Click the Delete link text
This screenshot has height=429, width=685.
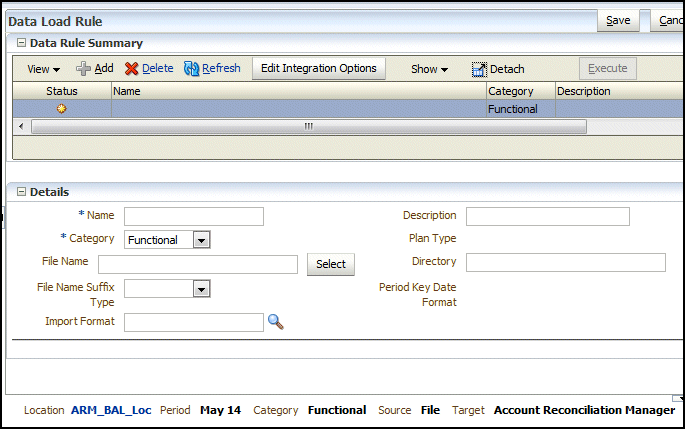(158, 68)
